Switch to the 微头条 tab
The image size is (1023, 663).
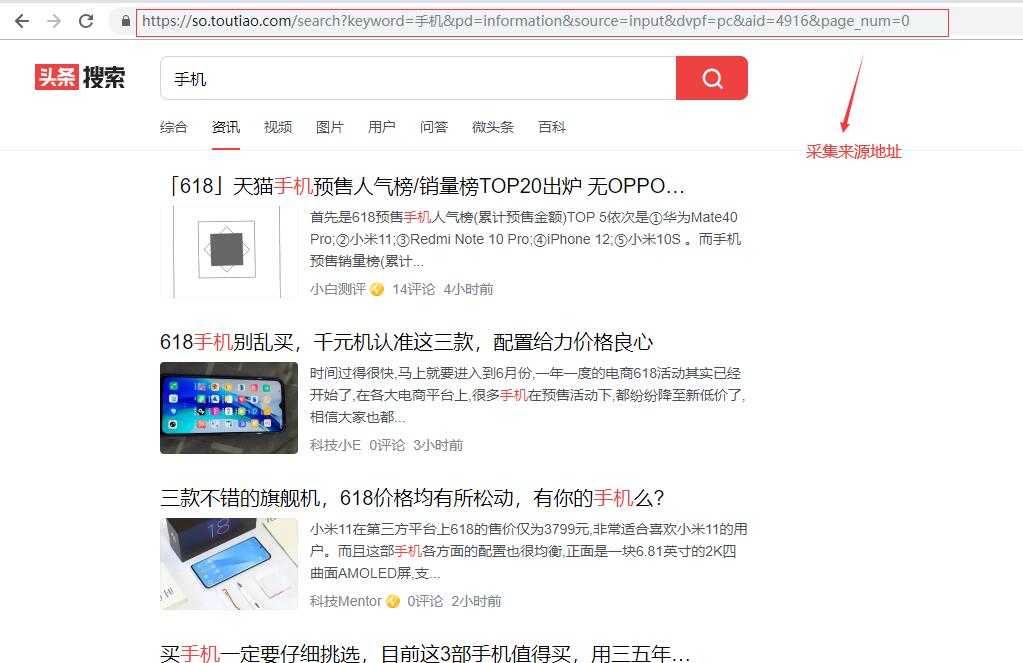click(493, 127)
